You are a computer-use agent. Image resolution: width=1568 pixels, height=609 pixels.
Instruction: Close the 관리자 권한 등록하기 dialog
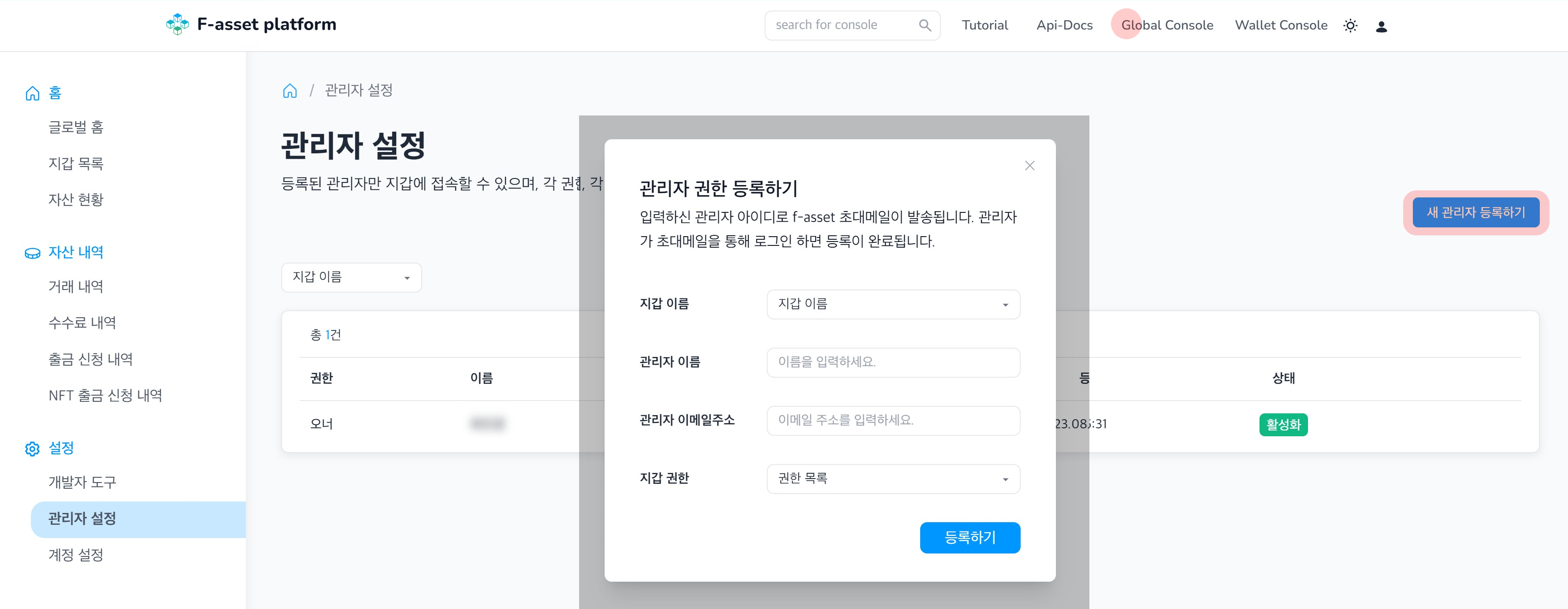(x=1029, y=166)
